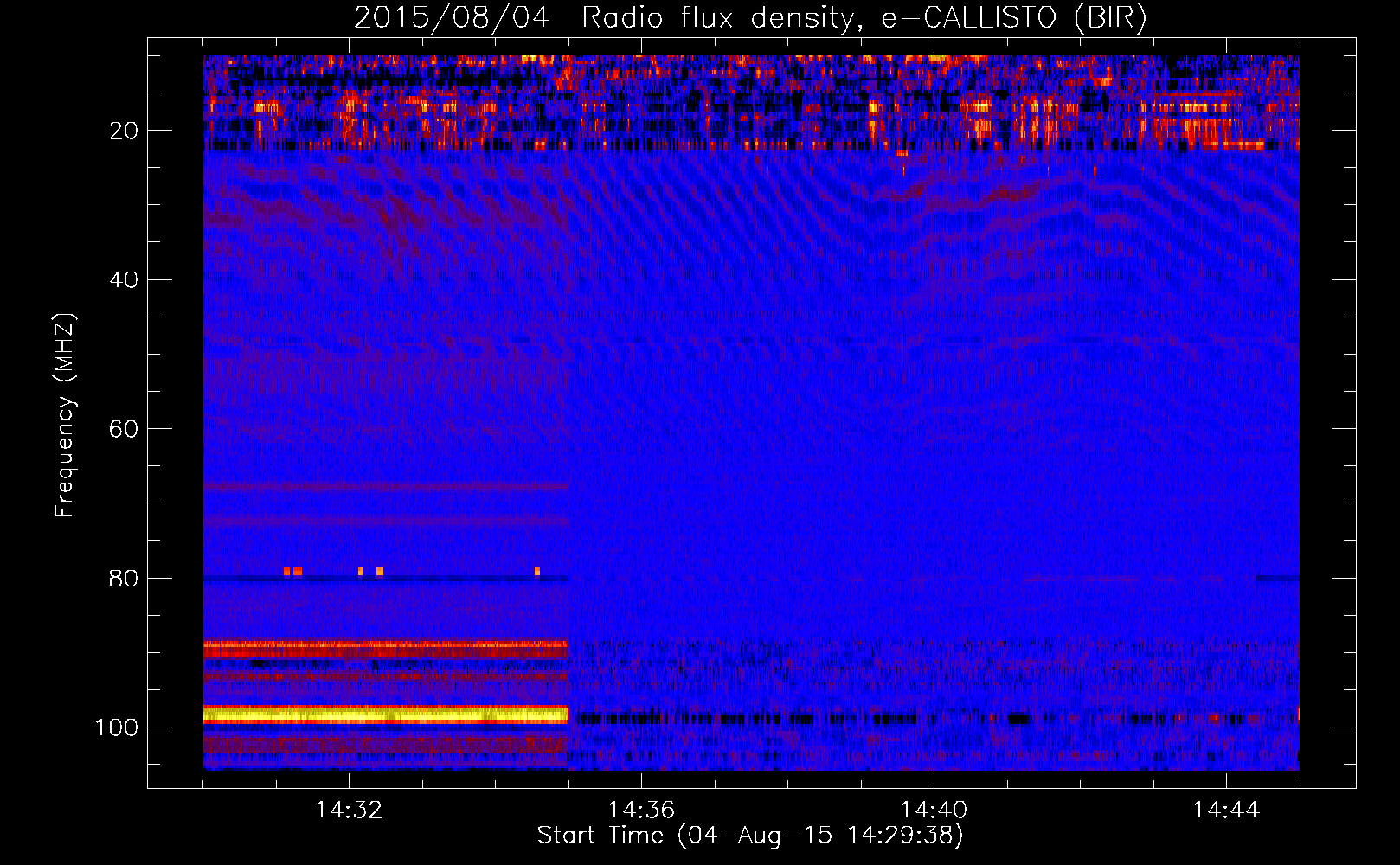Click the 60 frequency tick label
The height and width of the screenshot is (865, 1400).
[124, 429]
